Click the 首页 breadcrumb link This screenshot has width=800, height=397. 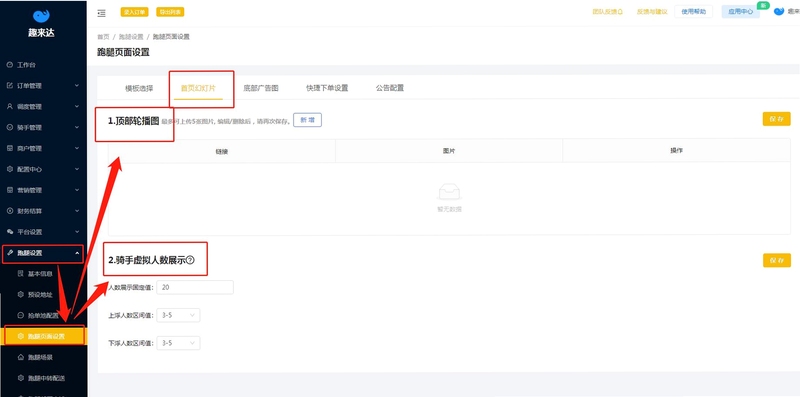pyautogui.click(x=103, y=37)
